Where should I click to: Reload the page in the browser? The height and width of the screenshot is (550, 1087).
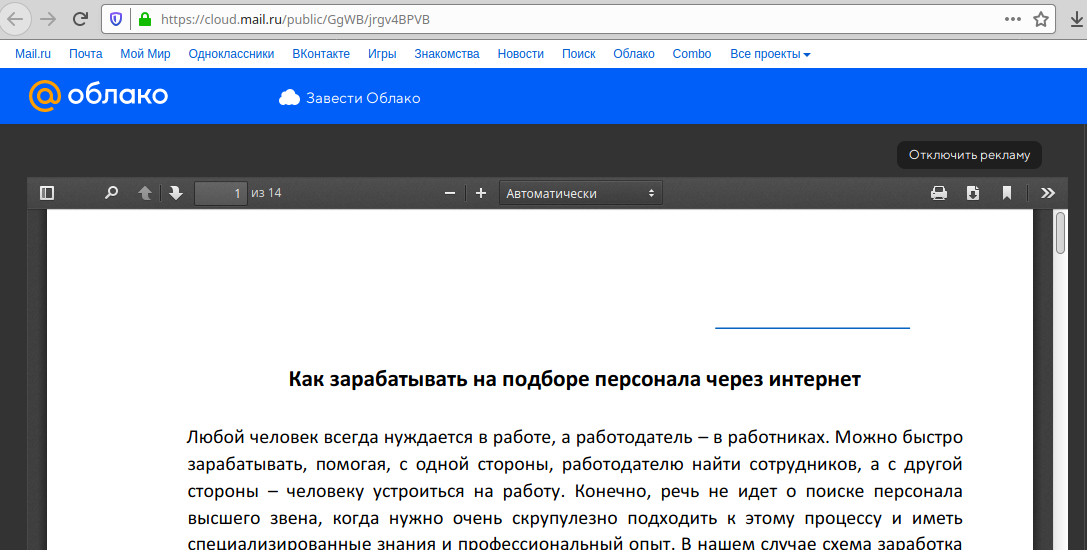click(x=81, y=19)
